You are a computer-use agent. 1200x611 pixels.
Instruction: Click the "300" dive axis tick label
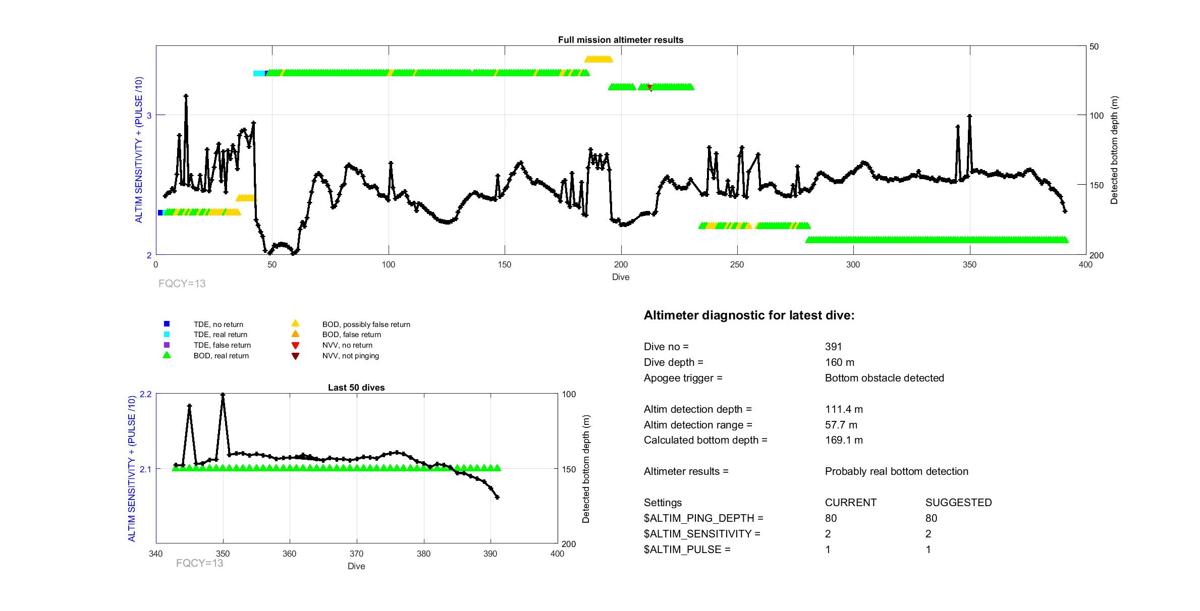click(853, 265)
